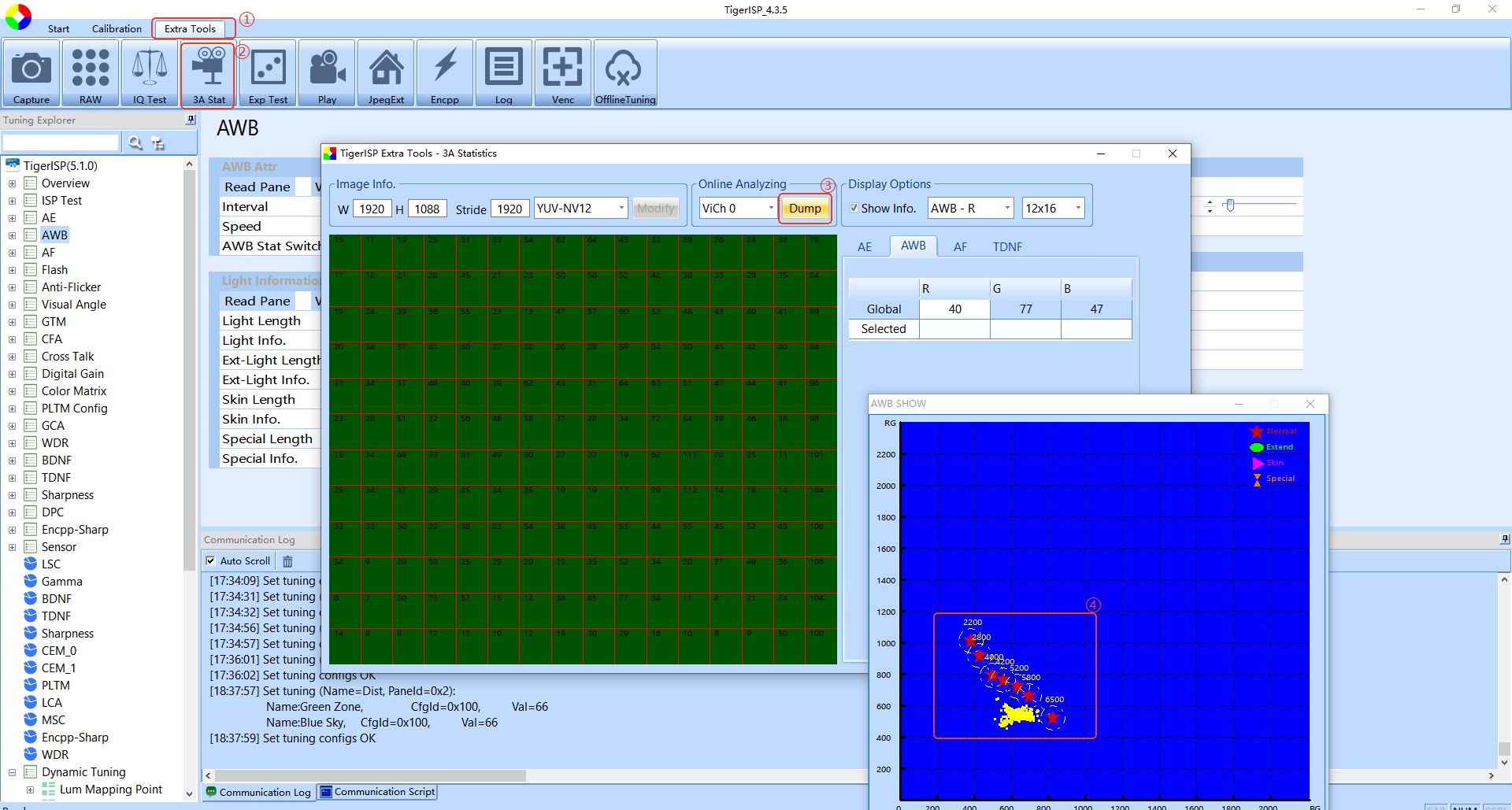This screenshot has height=810, width=1512.
Task: Open the Encpp lightning tool
Action: point(445,73)
